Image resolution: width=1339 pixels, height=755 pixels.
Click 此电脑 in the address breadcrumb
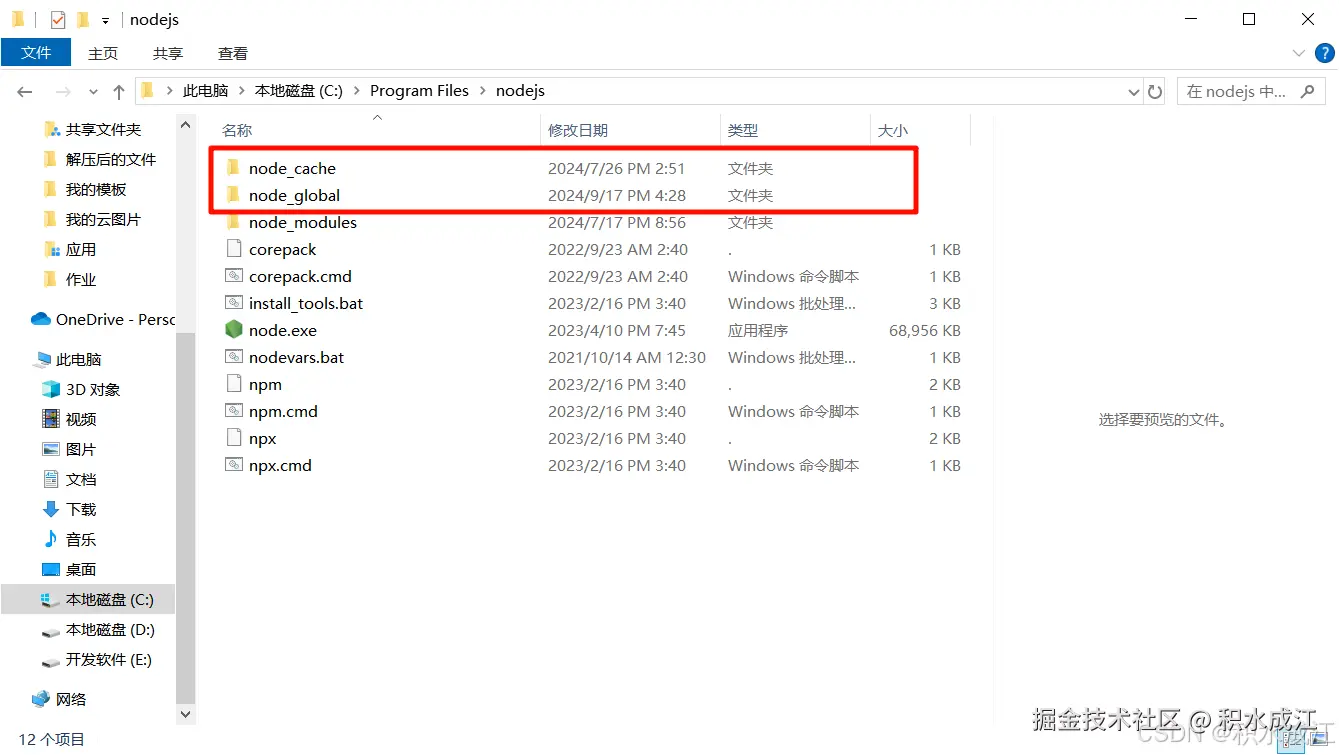(x=205, y=91)
